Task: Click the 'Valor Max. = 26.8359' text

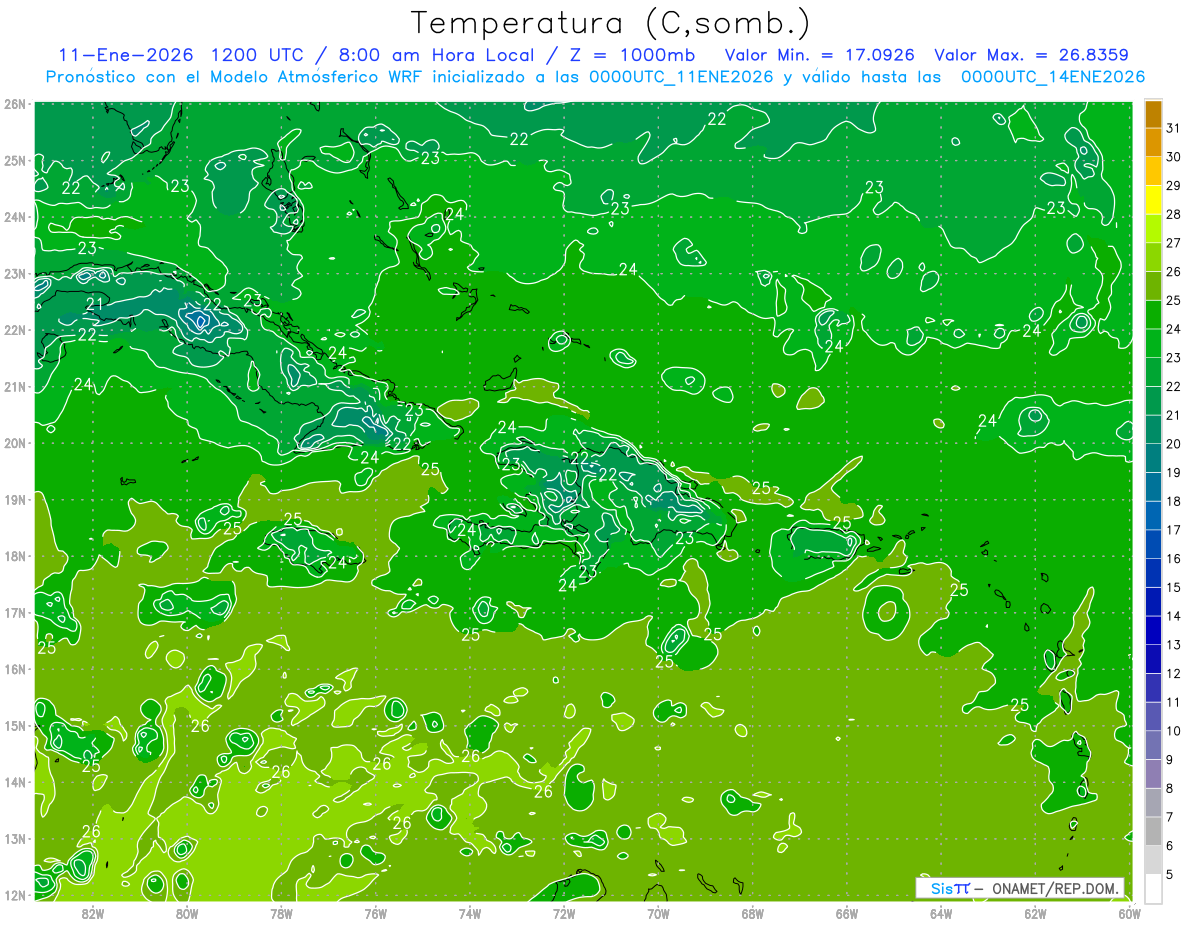Action: click(1032, 54)
